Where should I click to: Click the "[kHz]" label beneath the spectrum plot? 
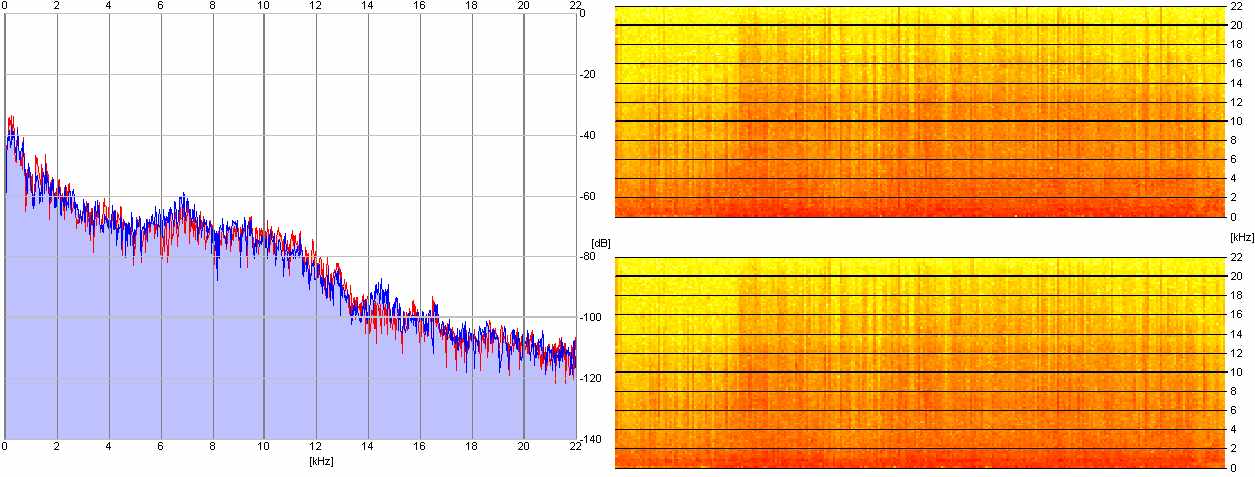322,461
